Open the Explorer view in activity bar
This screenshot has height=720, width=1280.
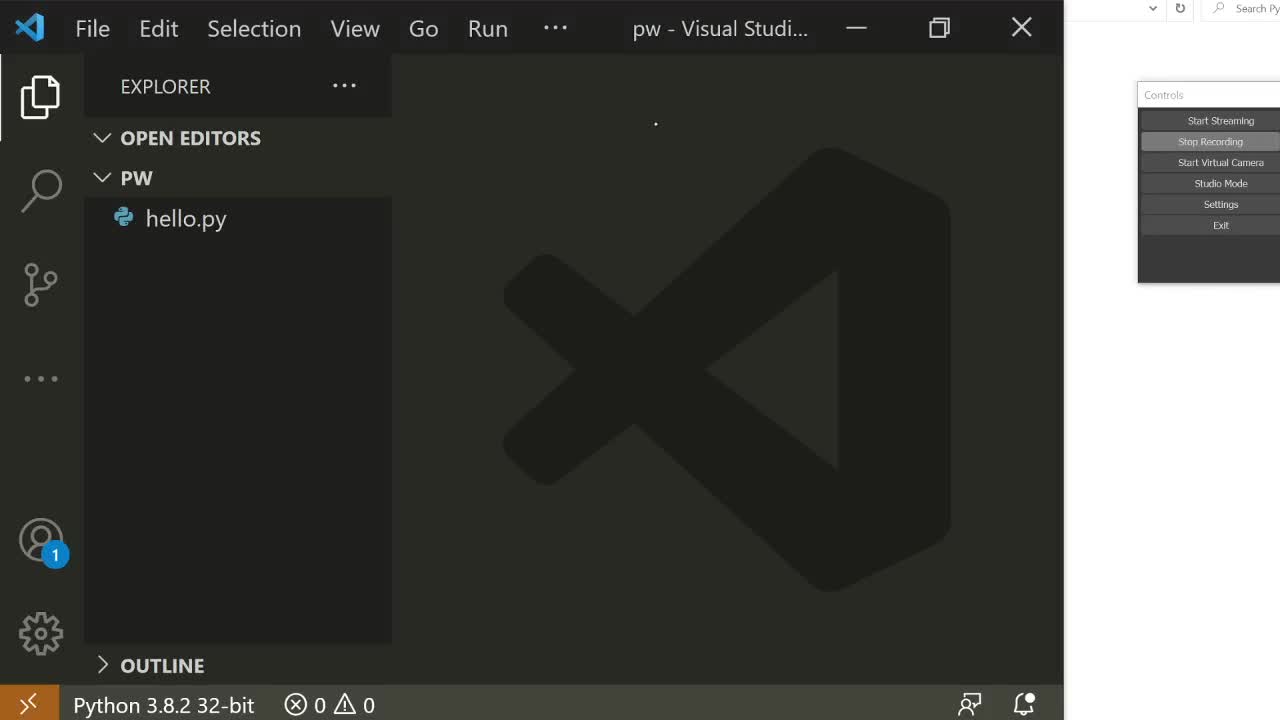tap(41, 97)
